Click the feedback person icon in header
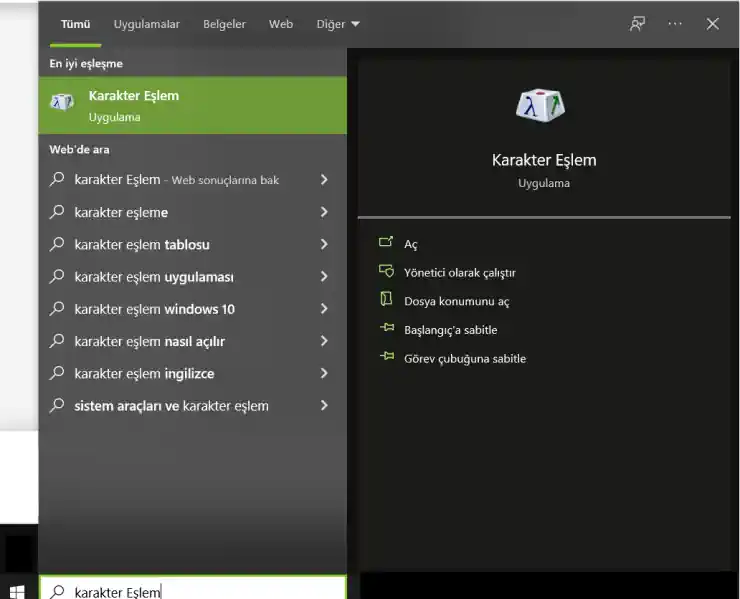 [637, 24]
